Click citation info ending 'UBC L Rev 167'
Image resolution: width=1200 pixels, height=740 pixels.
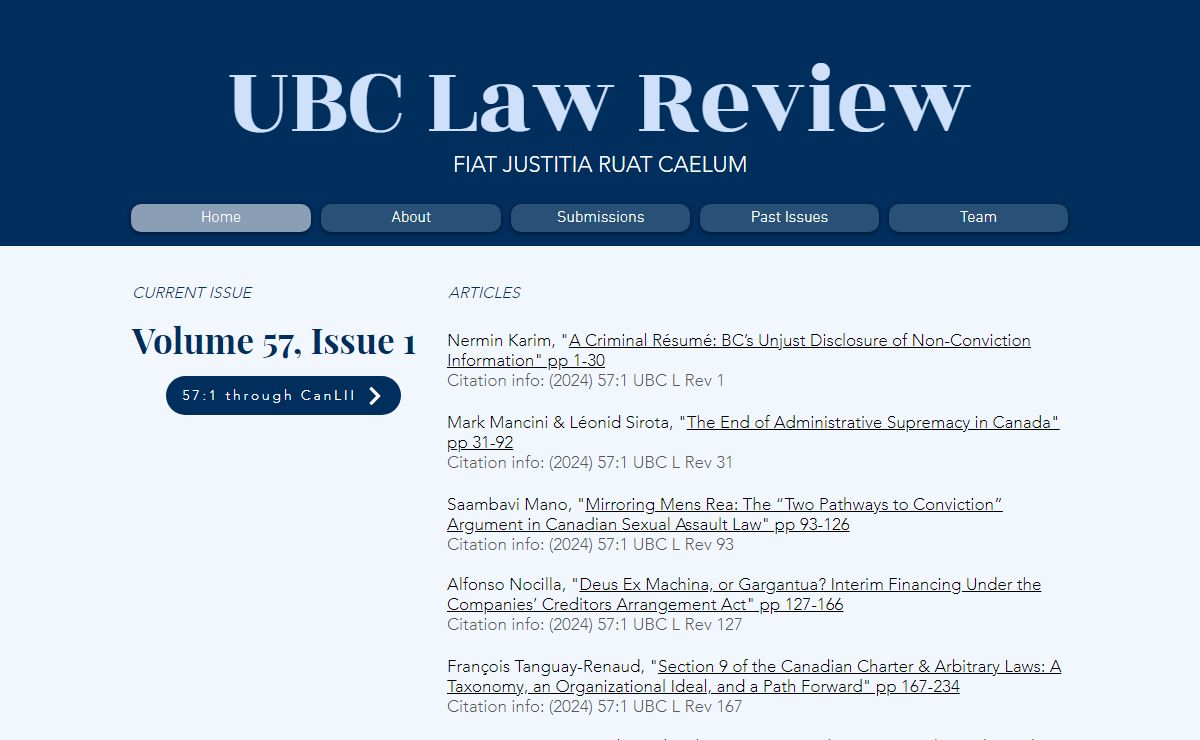(x=594, y=707)
